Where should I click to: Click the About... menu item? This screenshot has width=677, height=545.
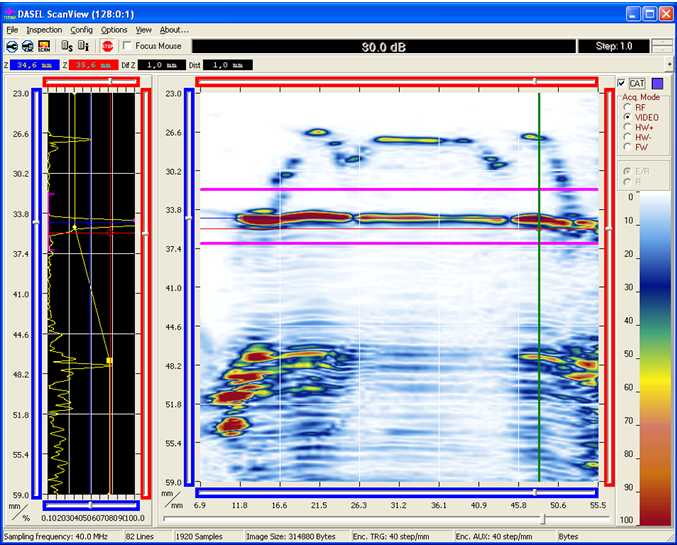click(x=174, y=30)
